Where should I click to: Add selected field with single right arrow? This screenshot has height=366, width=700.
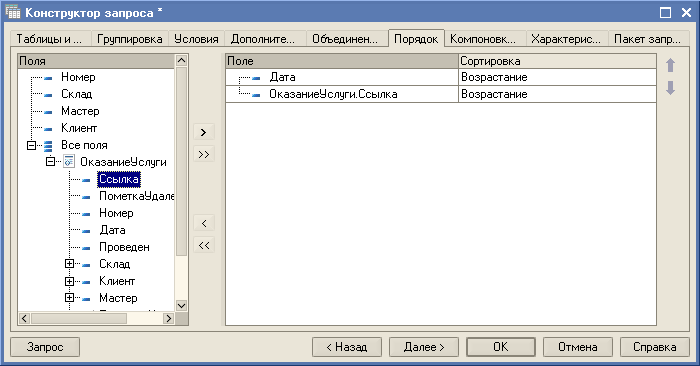tap(204, 132)
